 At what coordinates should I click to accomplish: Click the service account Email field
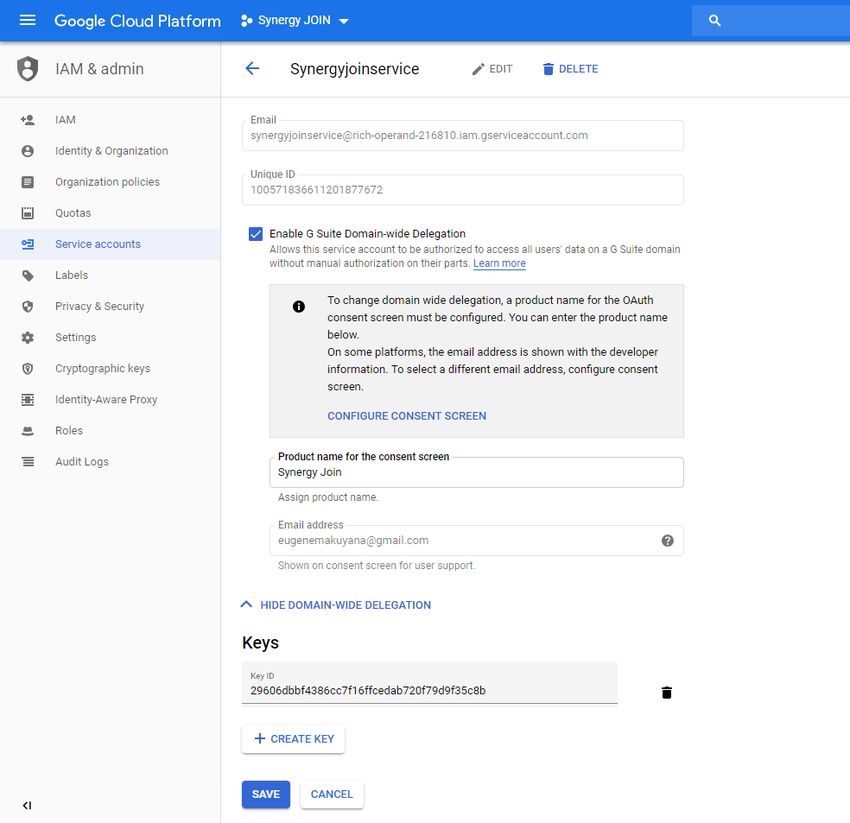point(462,136)
